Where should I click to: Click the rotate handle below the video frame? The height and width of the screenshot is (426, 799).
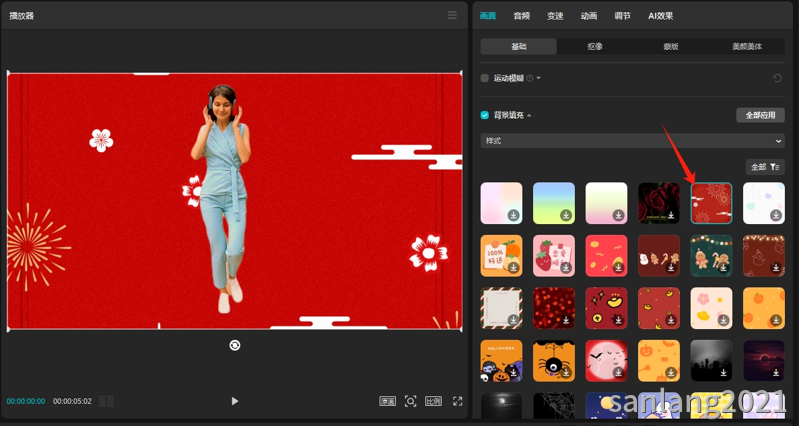click(x=234, y=345)
